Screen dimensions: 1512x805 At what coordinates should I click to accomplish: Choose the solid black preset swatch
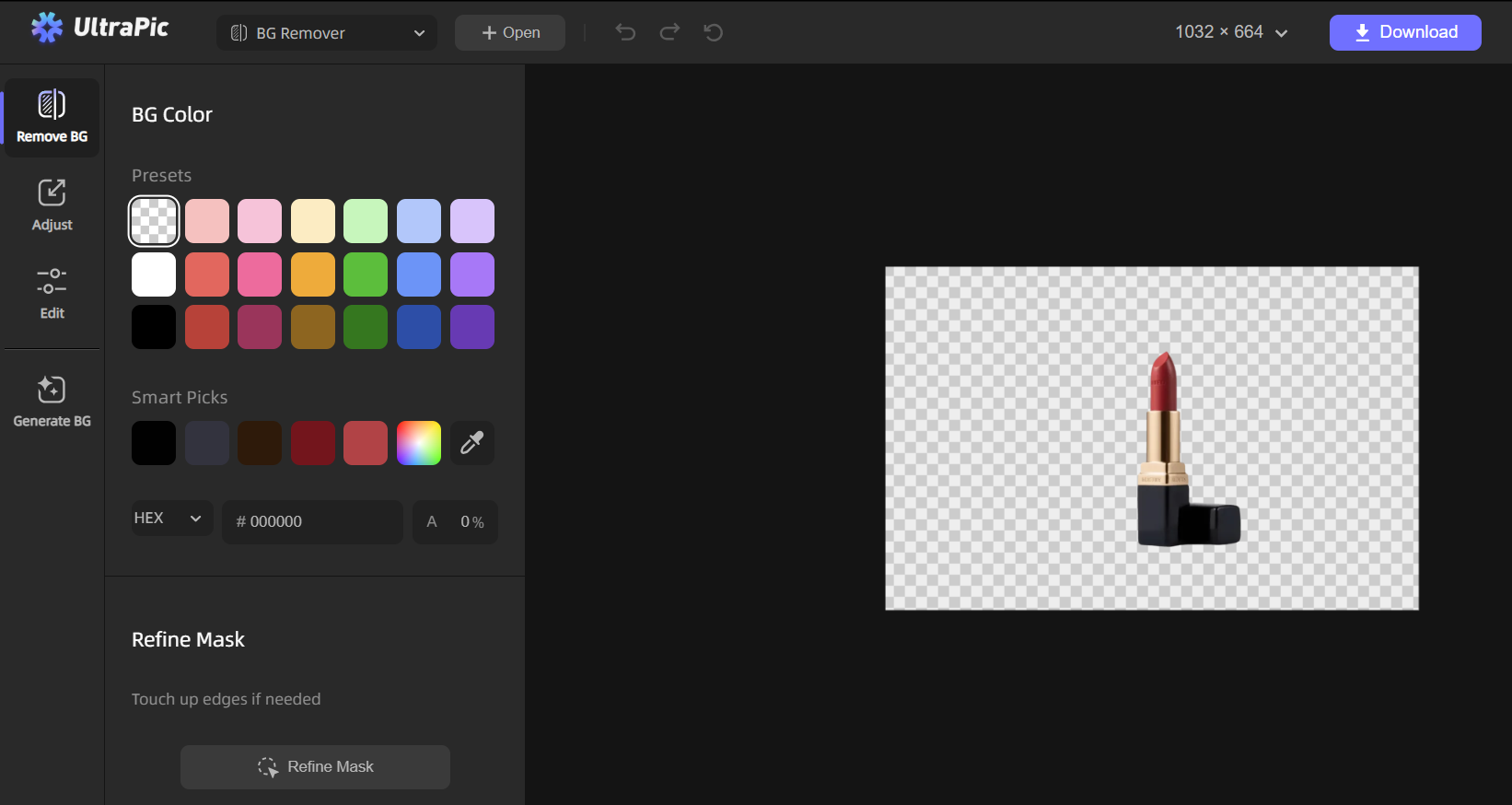tap(154, 327)
